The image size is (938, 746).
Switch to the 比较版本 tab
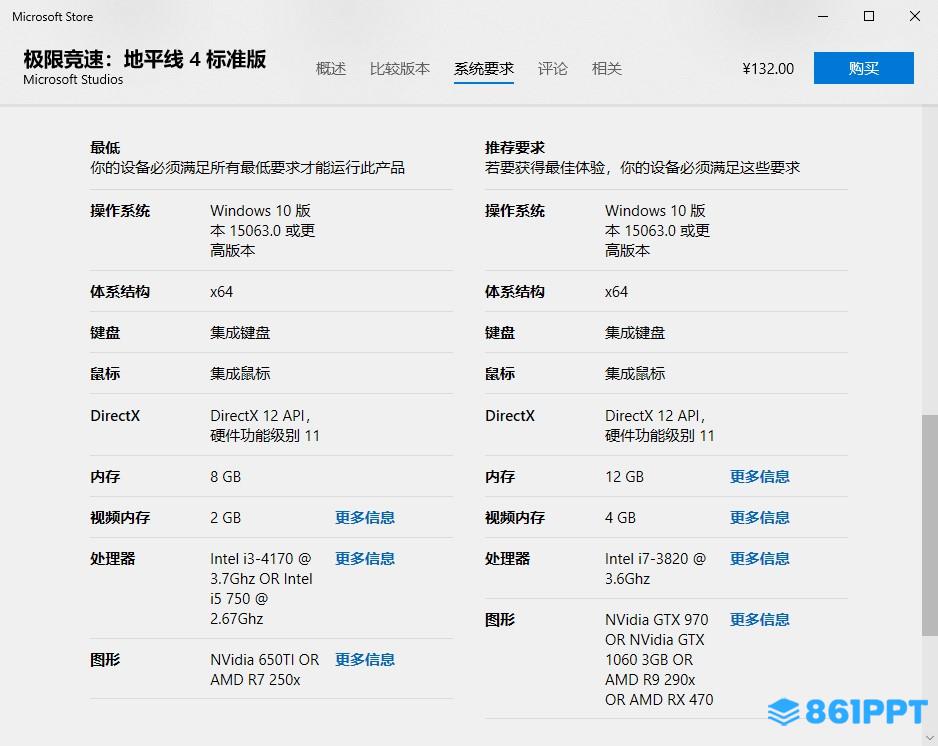400,68
